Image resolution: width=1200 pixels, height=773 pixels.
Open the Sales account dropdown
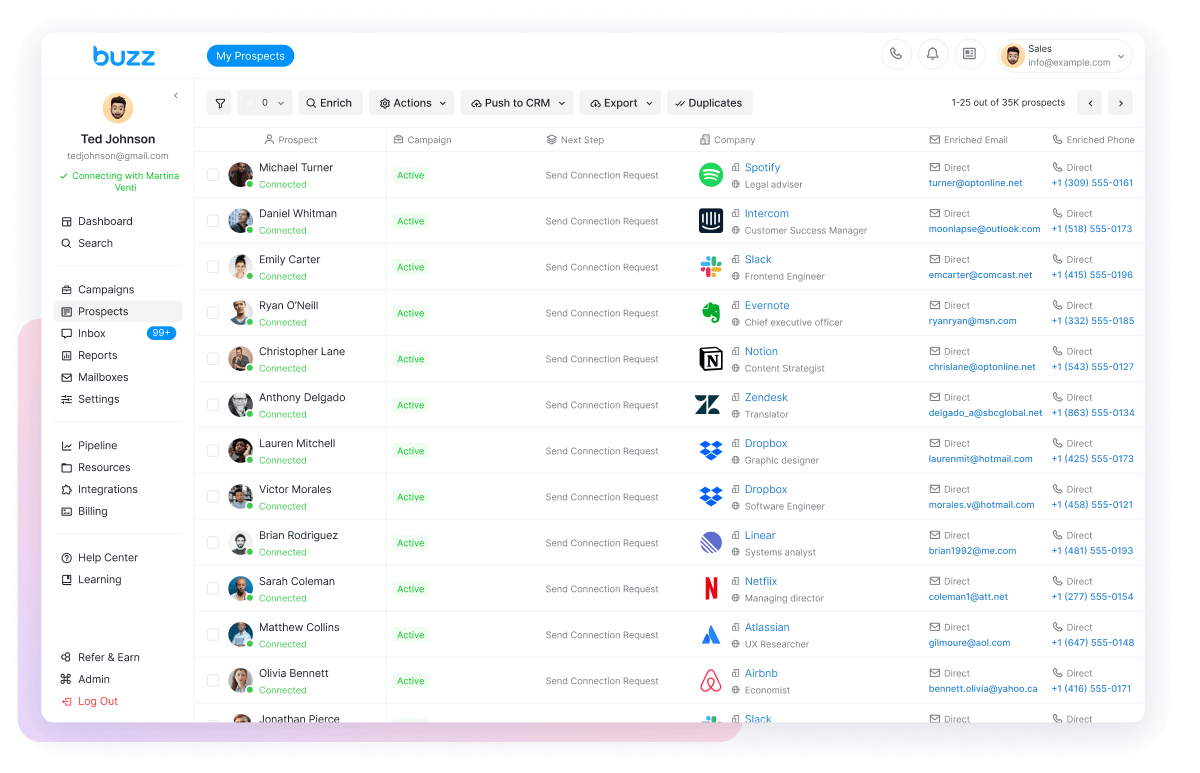[x=1066, y=56]
